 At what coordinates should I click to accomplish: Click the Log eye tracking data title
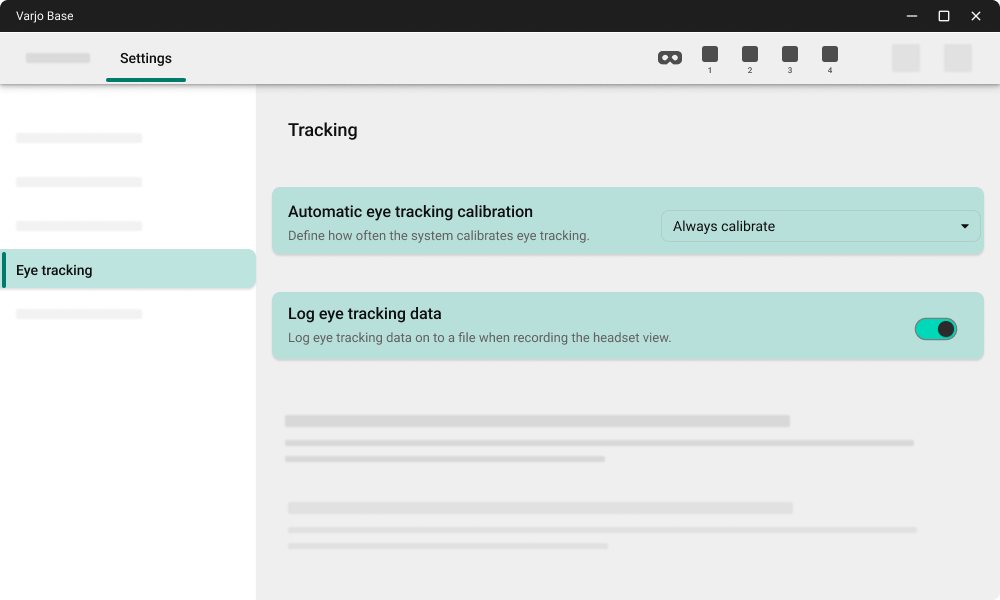[365, 314]
